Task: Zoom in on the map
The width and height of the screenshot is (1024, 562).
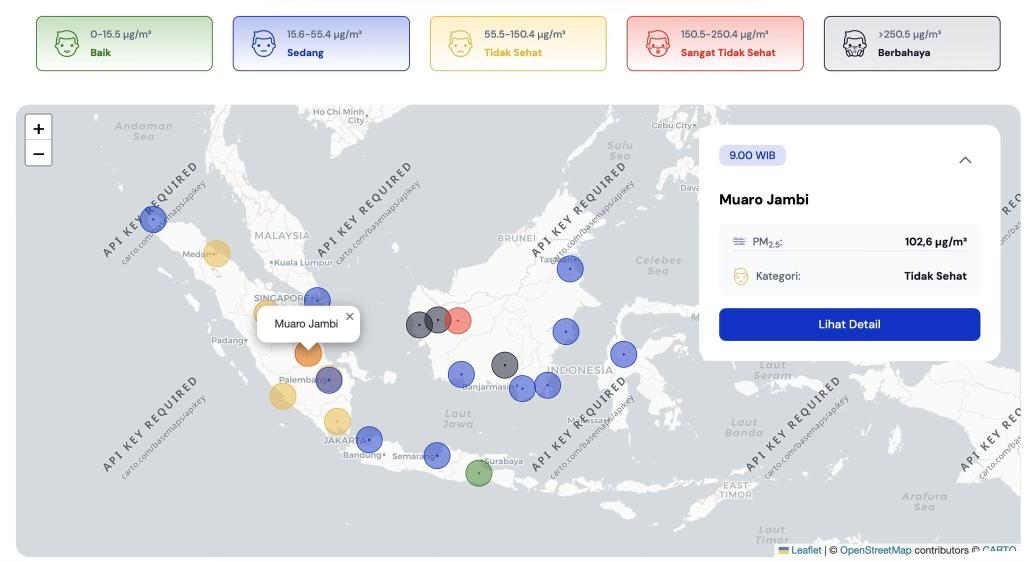Action: click(39, 129)
